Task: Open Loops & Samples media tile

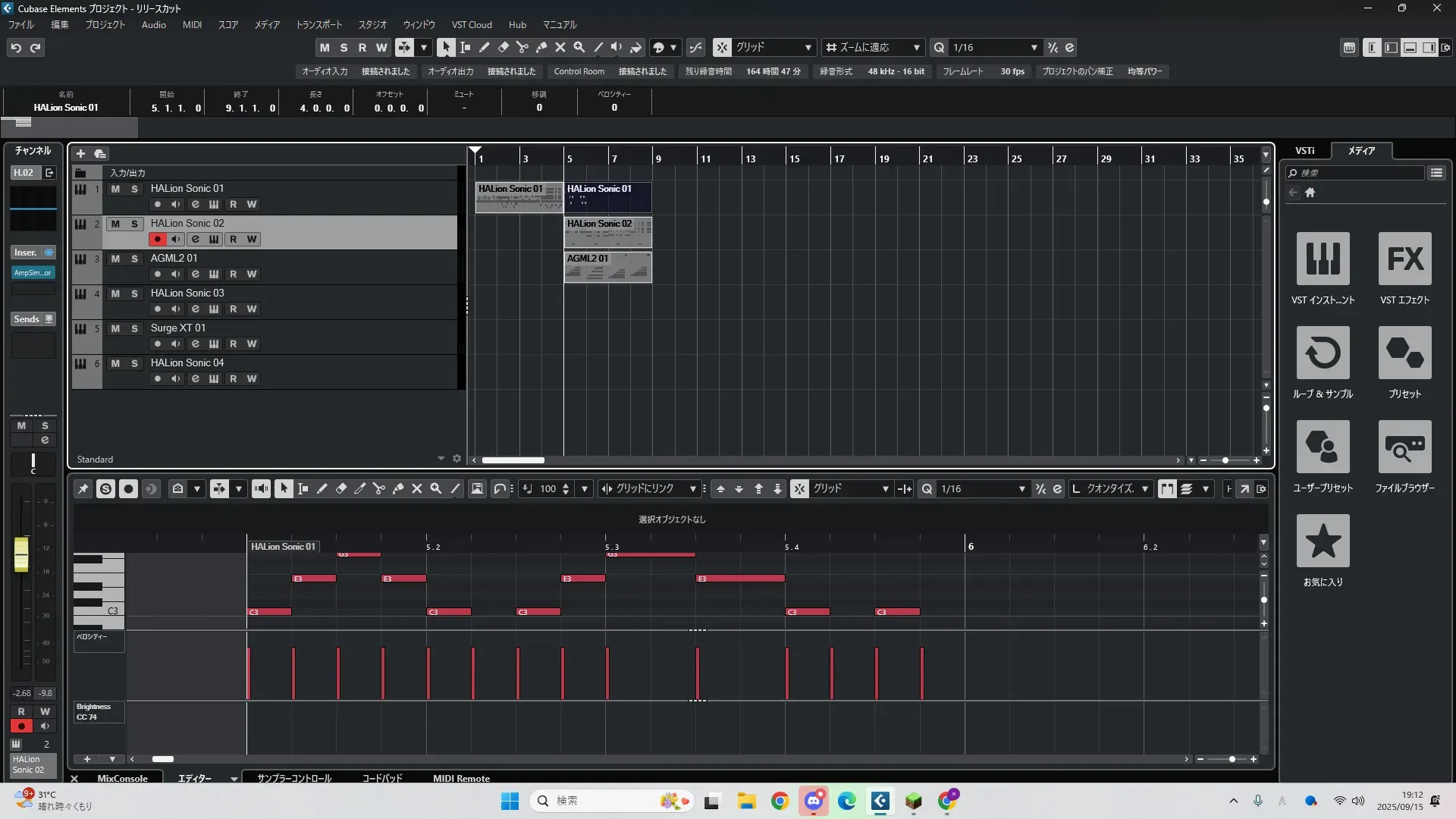Action: tap(1323, 353)
